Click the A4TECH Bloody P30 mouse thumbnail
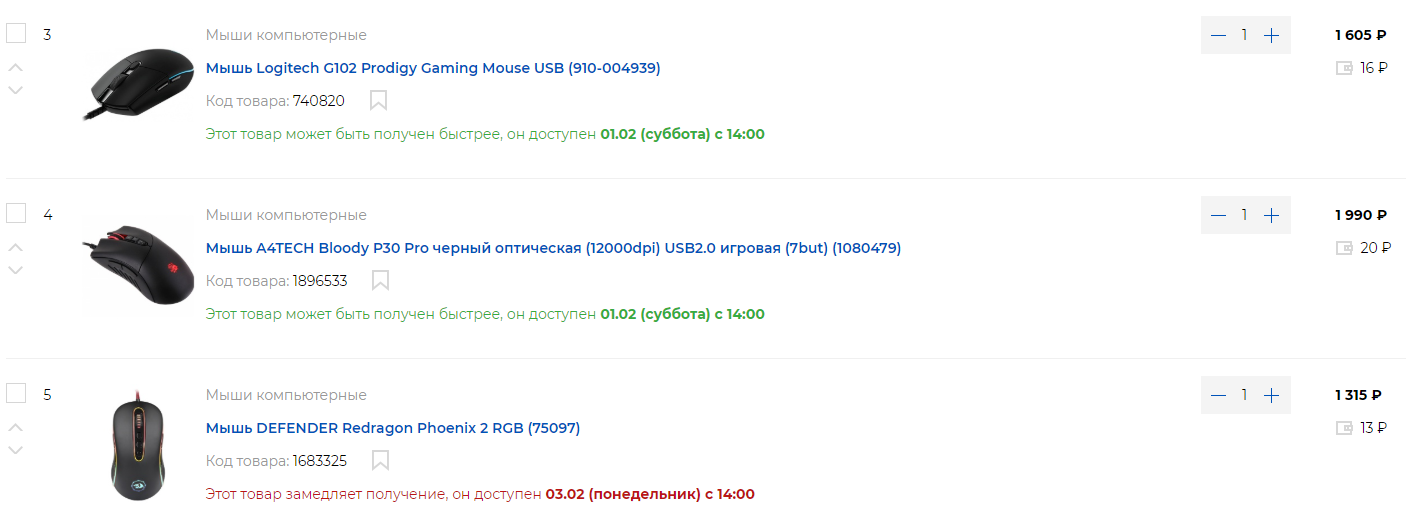 click(138, 262)
